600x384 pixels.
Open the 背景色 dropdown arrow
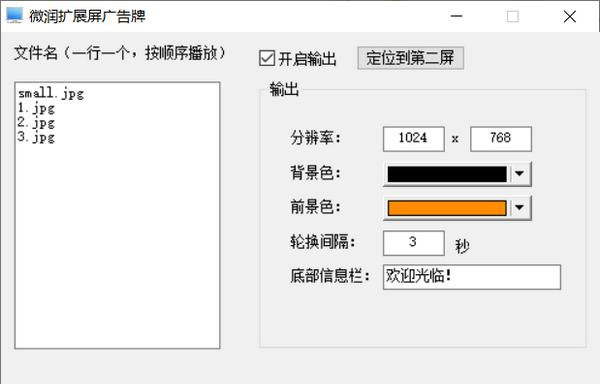(x=519, y=174)
